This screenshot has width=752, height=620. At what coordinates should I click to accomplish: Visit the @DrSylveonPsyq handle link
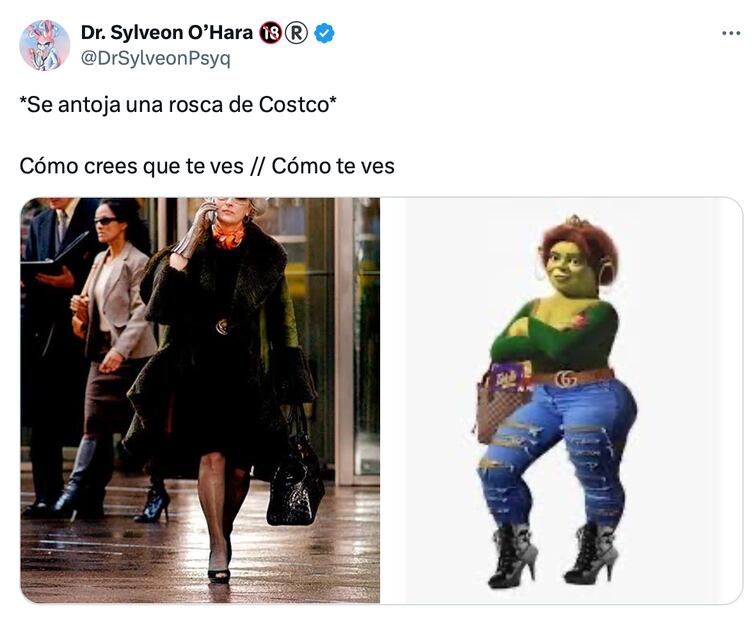pos(156,58)
